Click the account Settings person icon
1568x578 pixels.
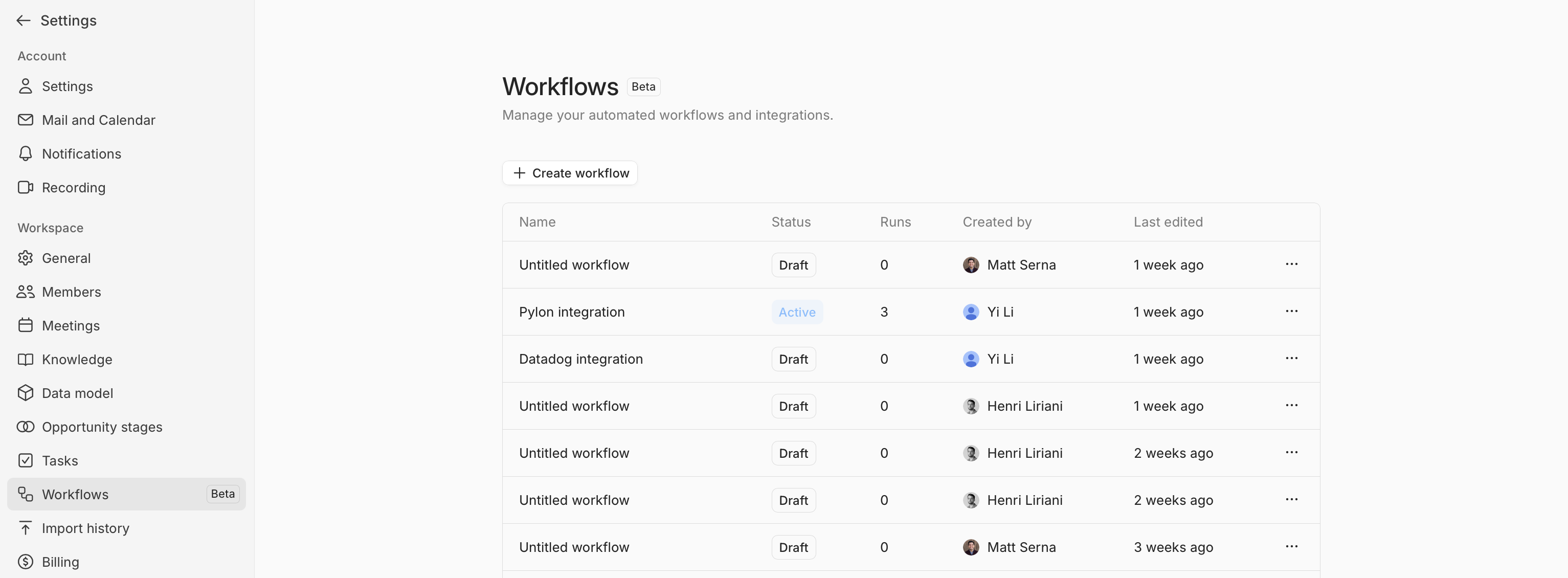tap(25, 86)
